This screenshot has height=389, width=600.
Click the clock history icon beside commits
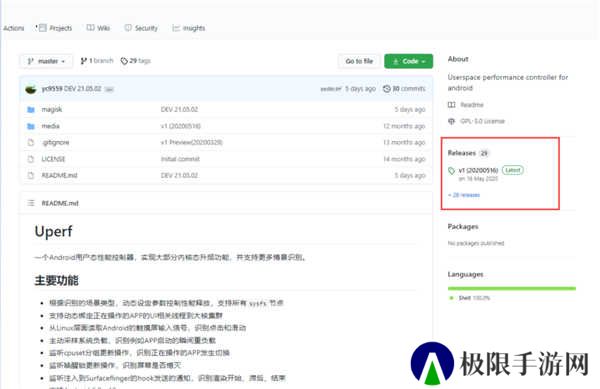(x=386, y=89)
